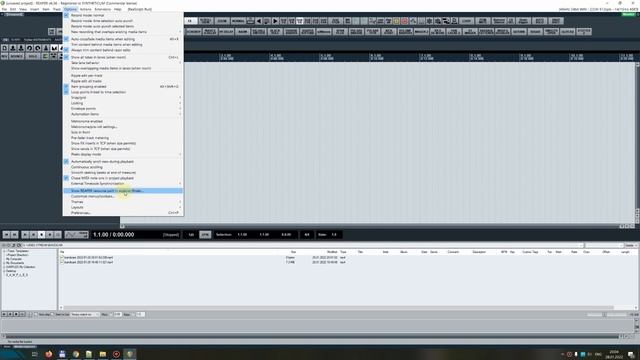Screen dimensions: 640x360
Task: Click the play arrow toolbar icon
Action: pyautogui.click(x=275, y=21)
